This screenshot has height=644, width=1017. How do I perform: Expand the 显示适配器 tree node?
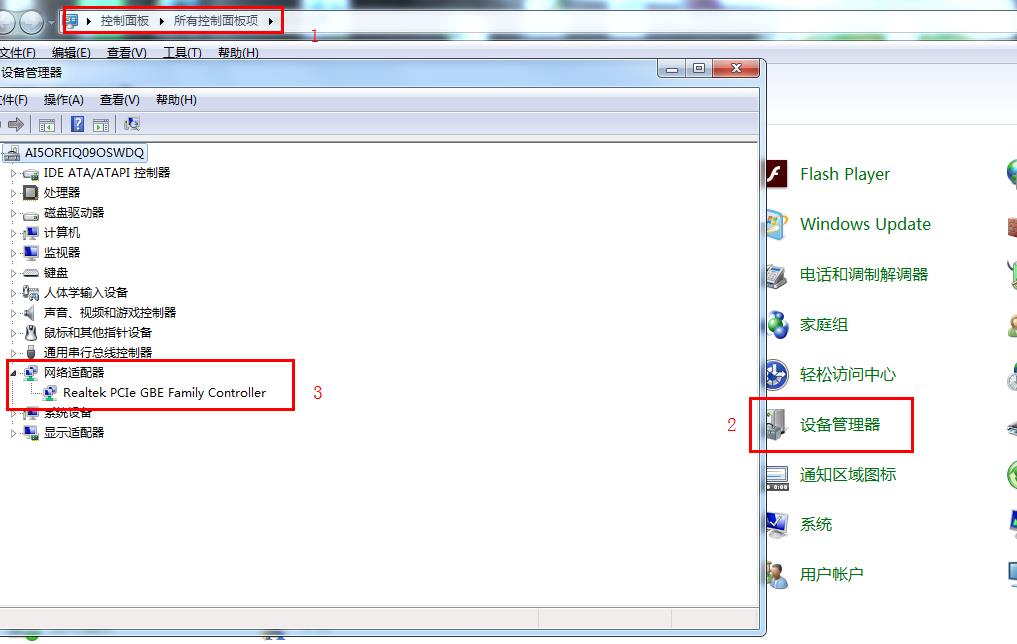point(13,433)
